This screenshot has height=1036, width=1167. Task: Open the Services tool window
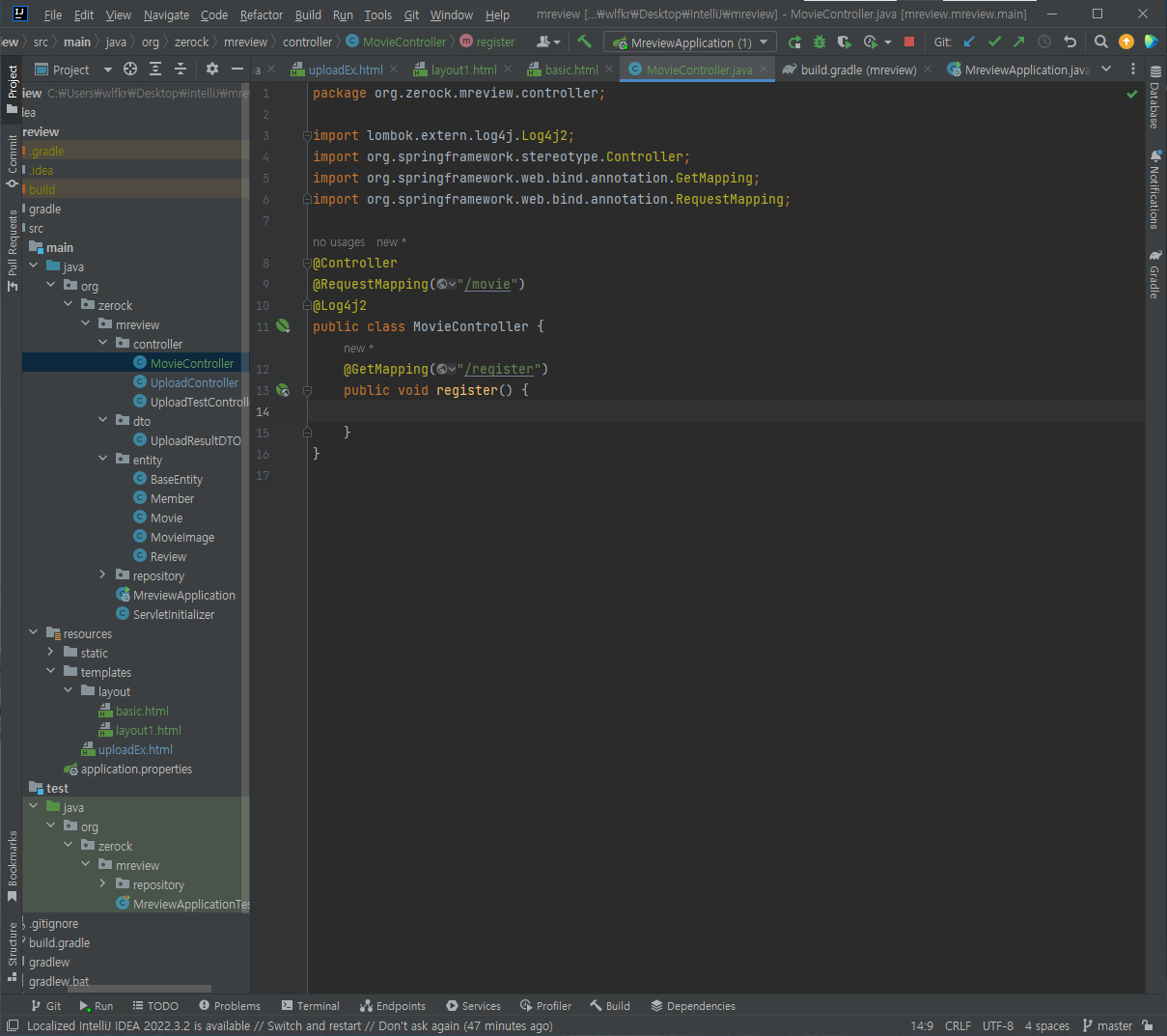pyautogui.click(x=474, y=1006)
